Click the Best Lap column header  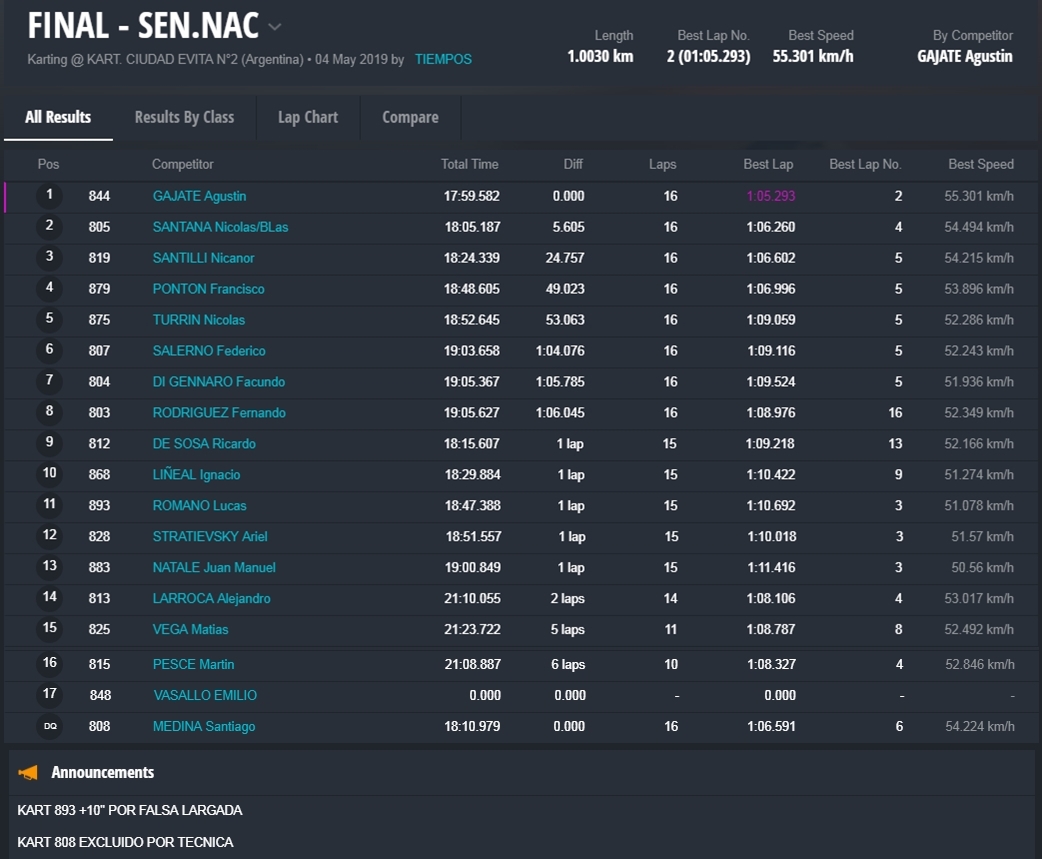768,164
